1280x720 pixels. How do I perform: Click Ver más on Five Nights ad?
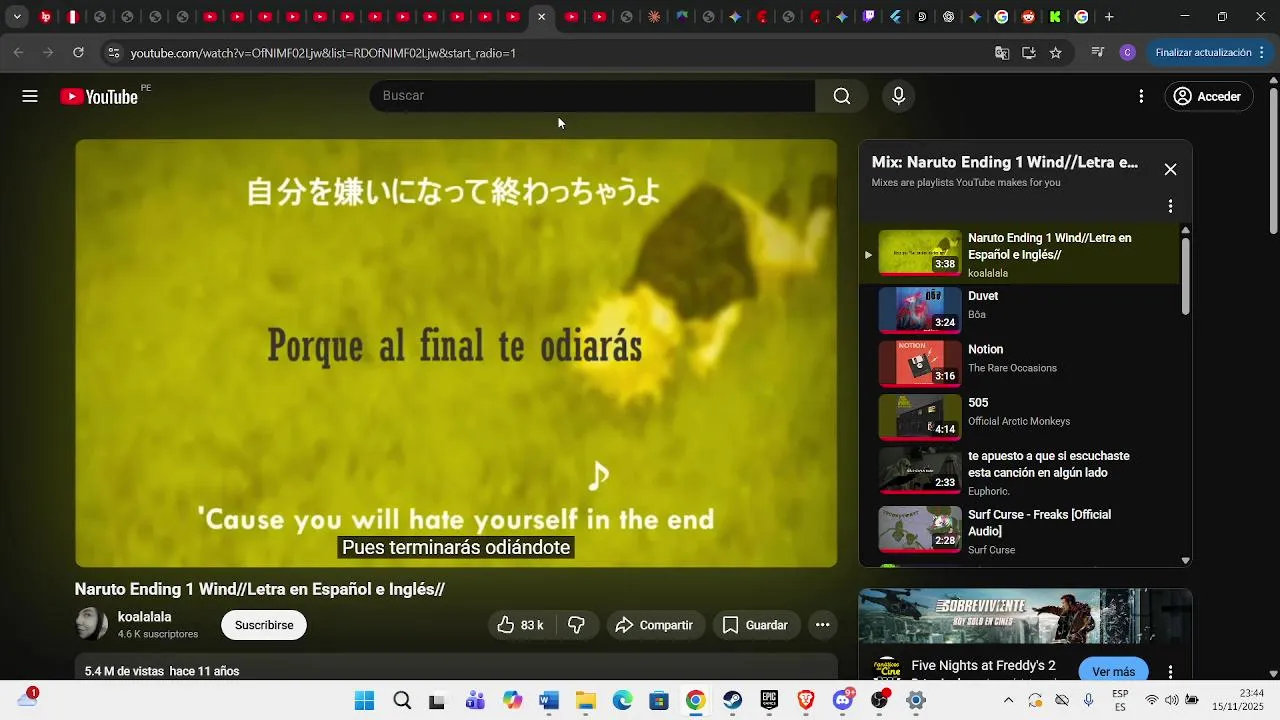click(x=1113, y=671)
